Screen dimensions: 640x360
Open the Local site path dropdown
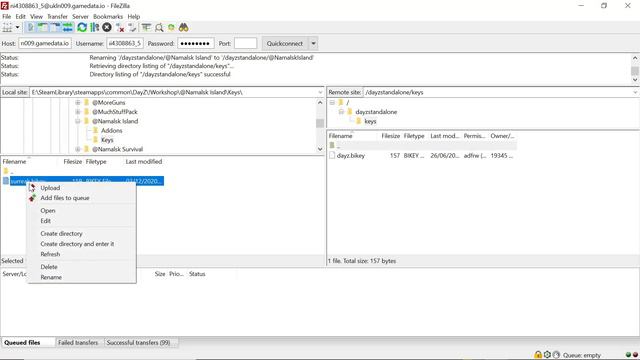(x=320, y=92)
